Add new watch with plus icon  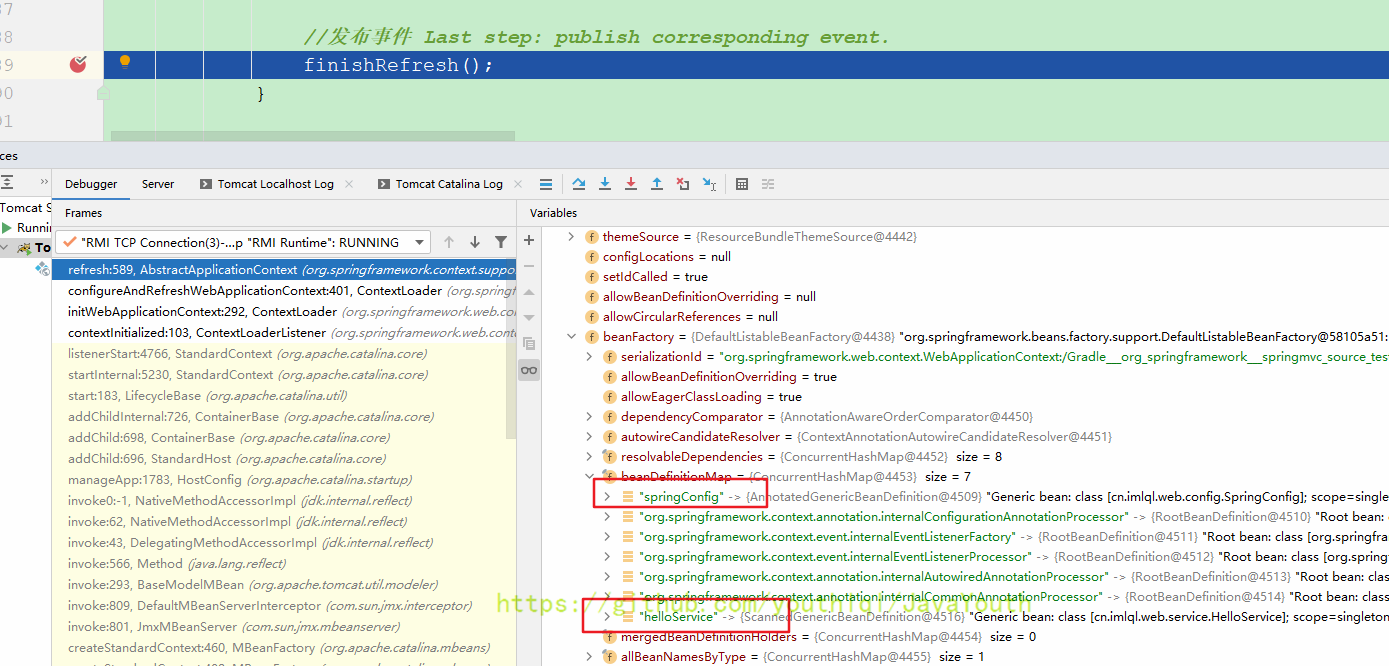pyautogui.click(x=529, y=240)
